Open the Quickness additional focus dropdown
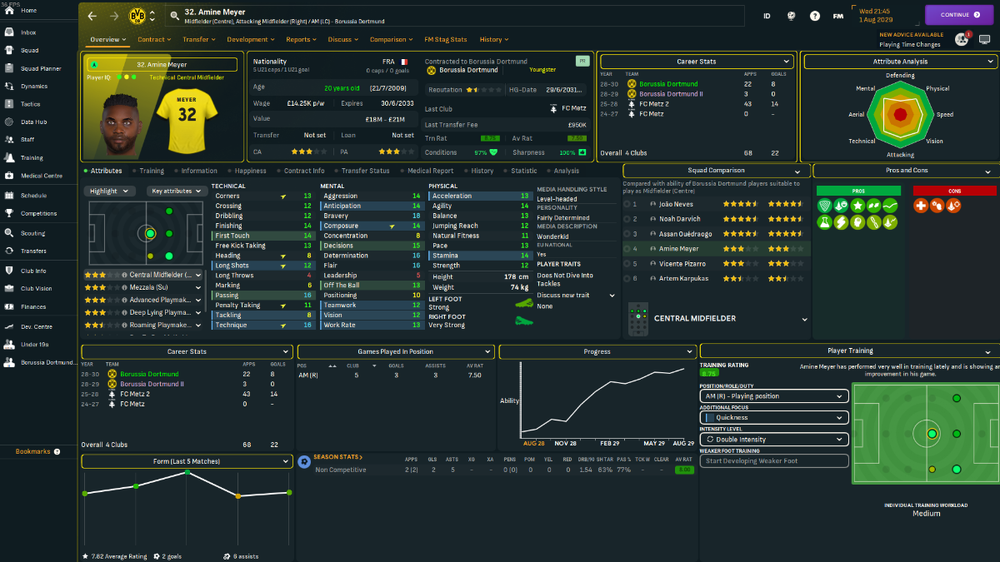Viewport: 1000px width, 562px height. (774, 417)
